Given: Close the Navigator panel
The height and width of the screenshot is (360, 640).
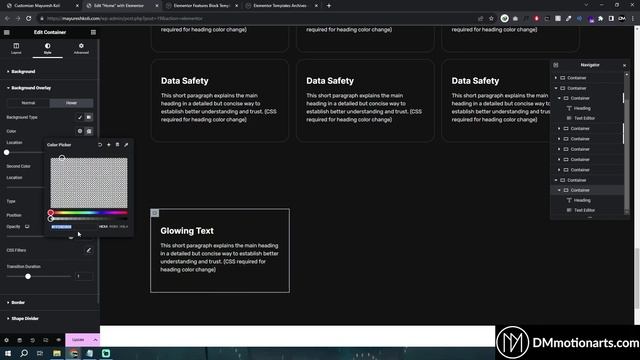Looking at the screenshot, I should 624,65.
